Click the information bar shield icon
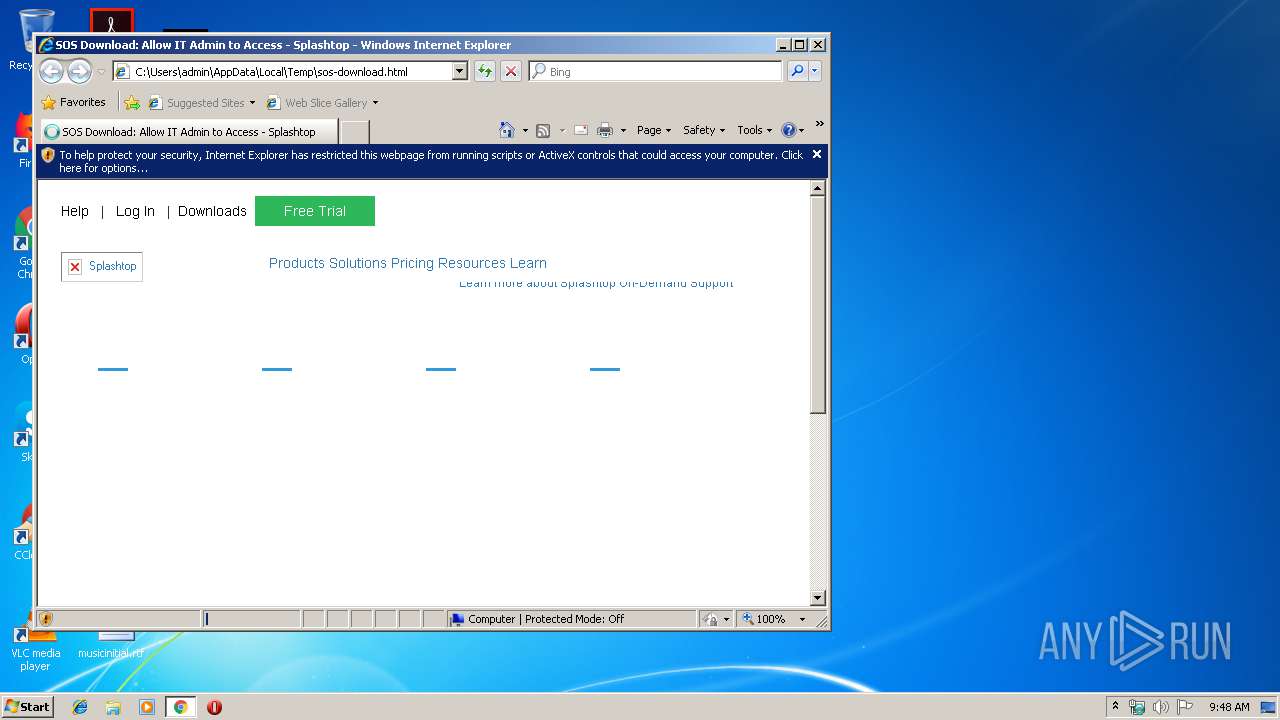This screenshot has height=720, width=1280. (x=48, y=155)
